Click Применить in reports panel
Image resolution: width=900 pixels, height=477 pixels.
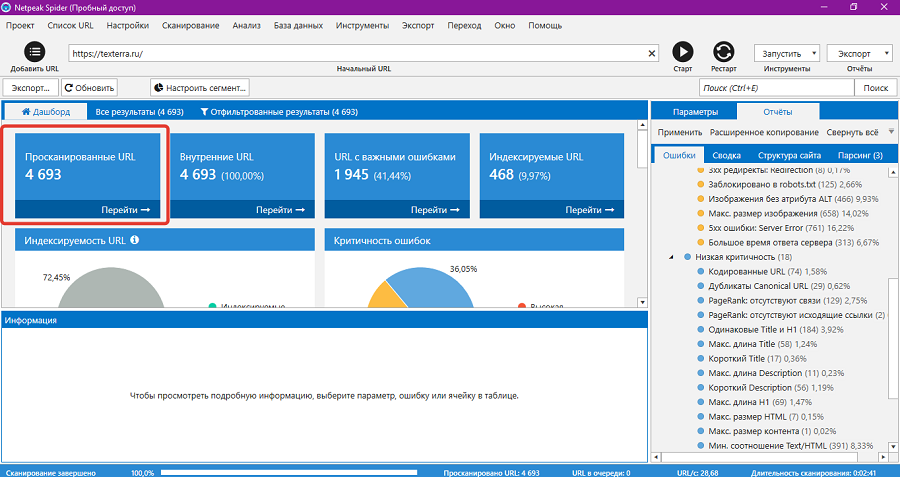click(680, 132)
